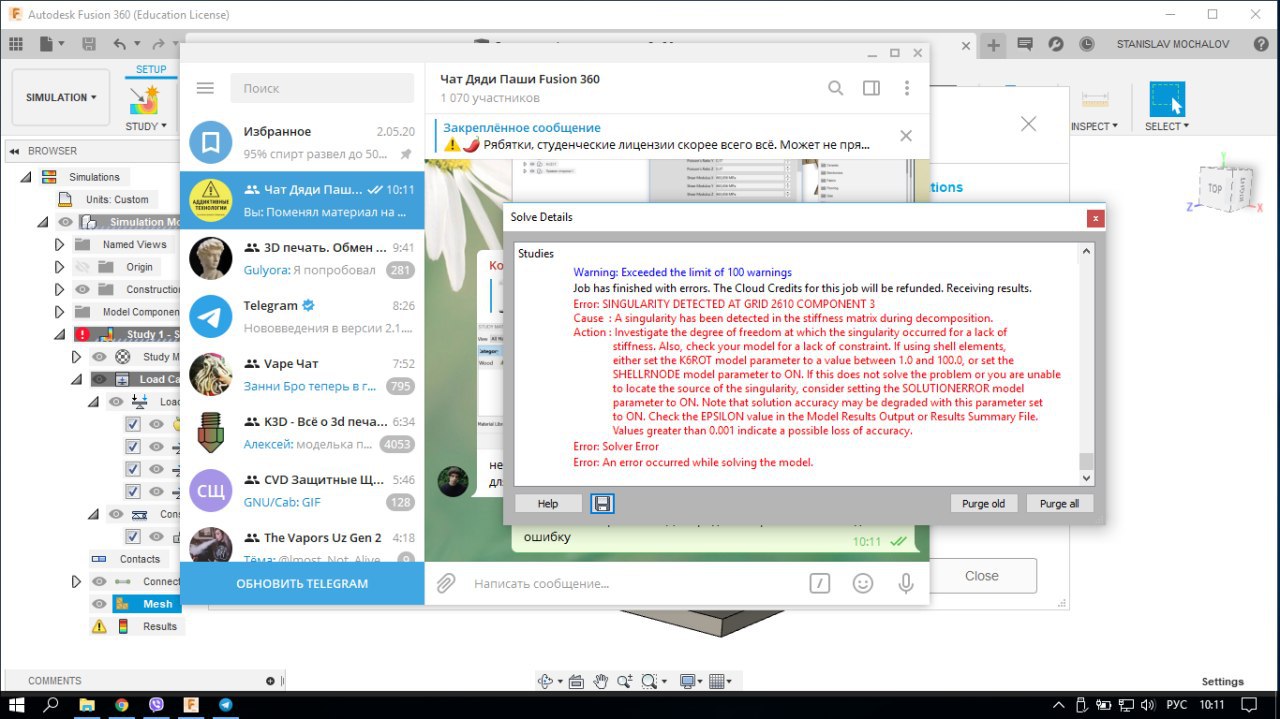Open Chrome from the Windows taskbar
Image resolution: width=1280 pixels, height=719 pixels.
[x=121, y=705]
